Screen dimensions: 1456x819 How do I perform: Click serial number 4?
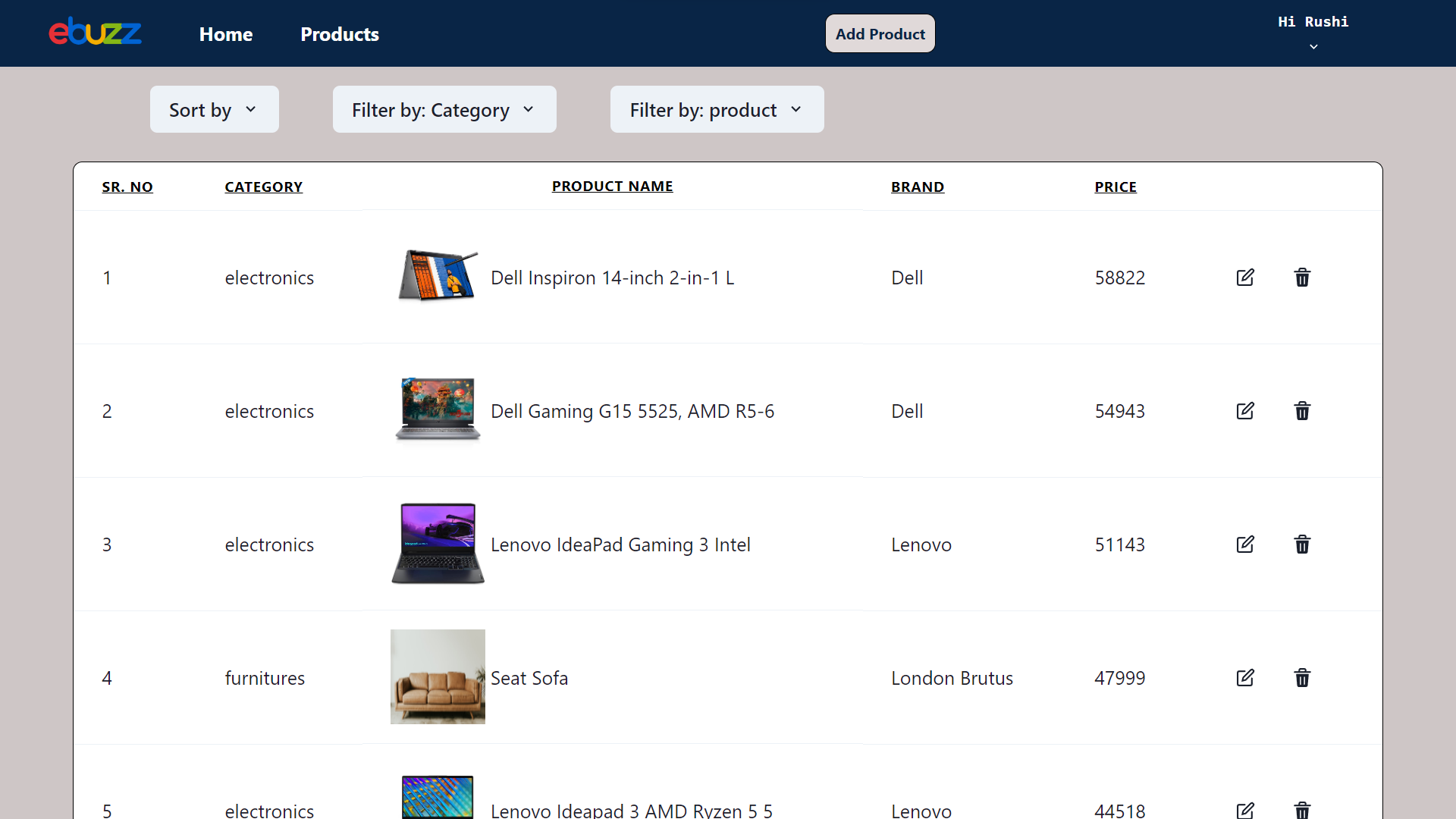pyautogui.click(x=107, y=678)
